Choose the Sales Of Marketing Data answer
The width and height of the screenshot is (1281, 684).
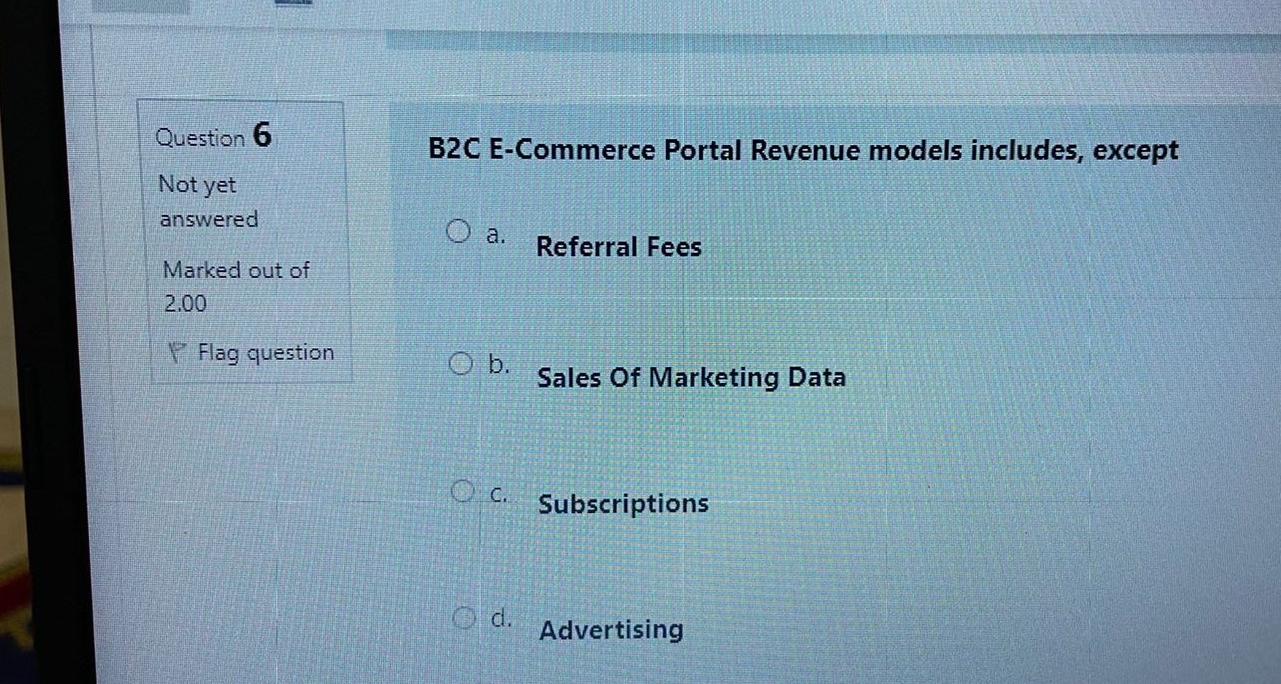pyautogui.click(x=691, y=377)
